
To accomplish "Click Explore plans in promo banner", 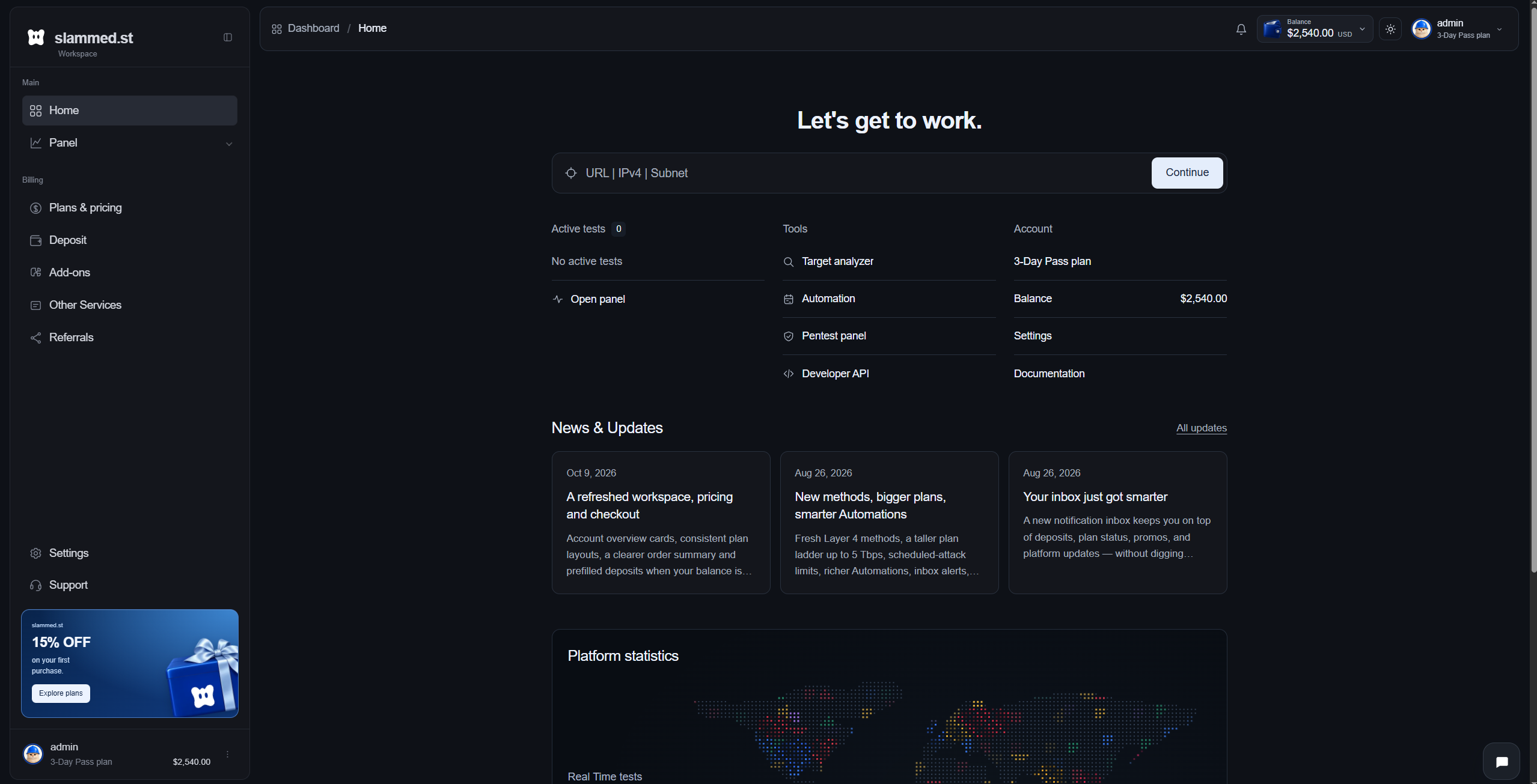I will pyautogui.click(x=61, y=693).
